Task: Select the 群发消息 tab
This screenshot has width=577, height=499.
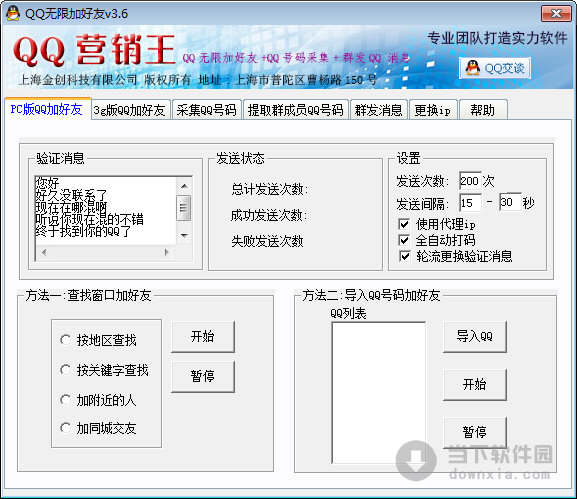Action: tap(379, 110)
